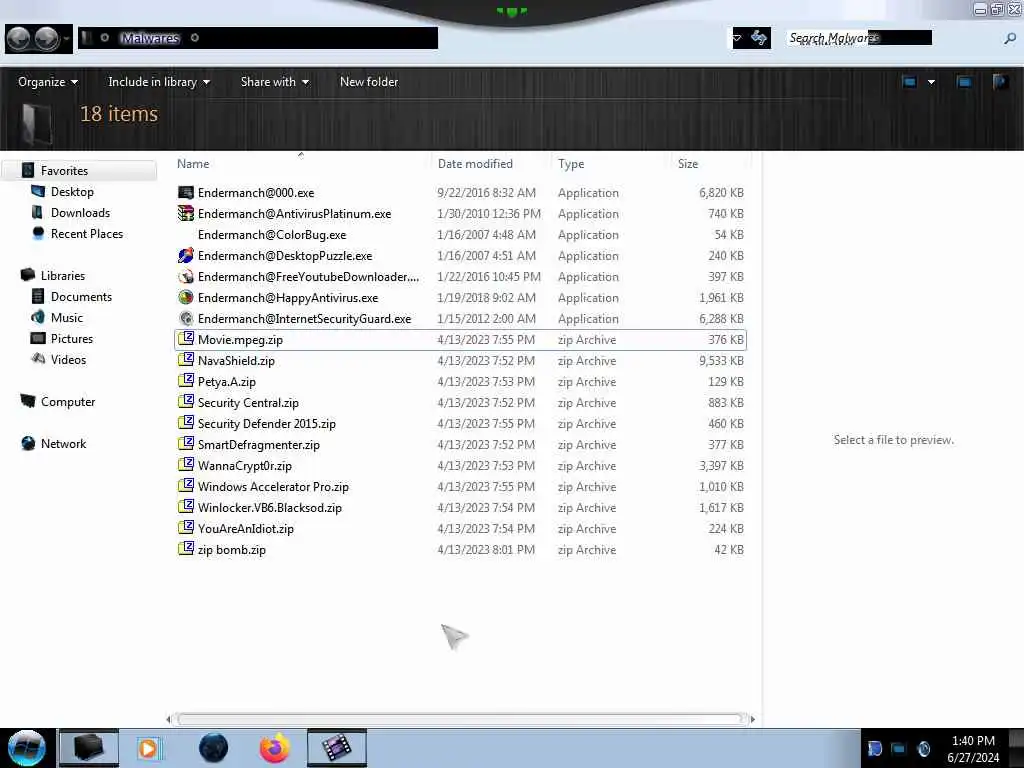
Task: Click the refresh button beside address bar
Action: [x=759, y=38]
